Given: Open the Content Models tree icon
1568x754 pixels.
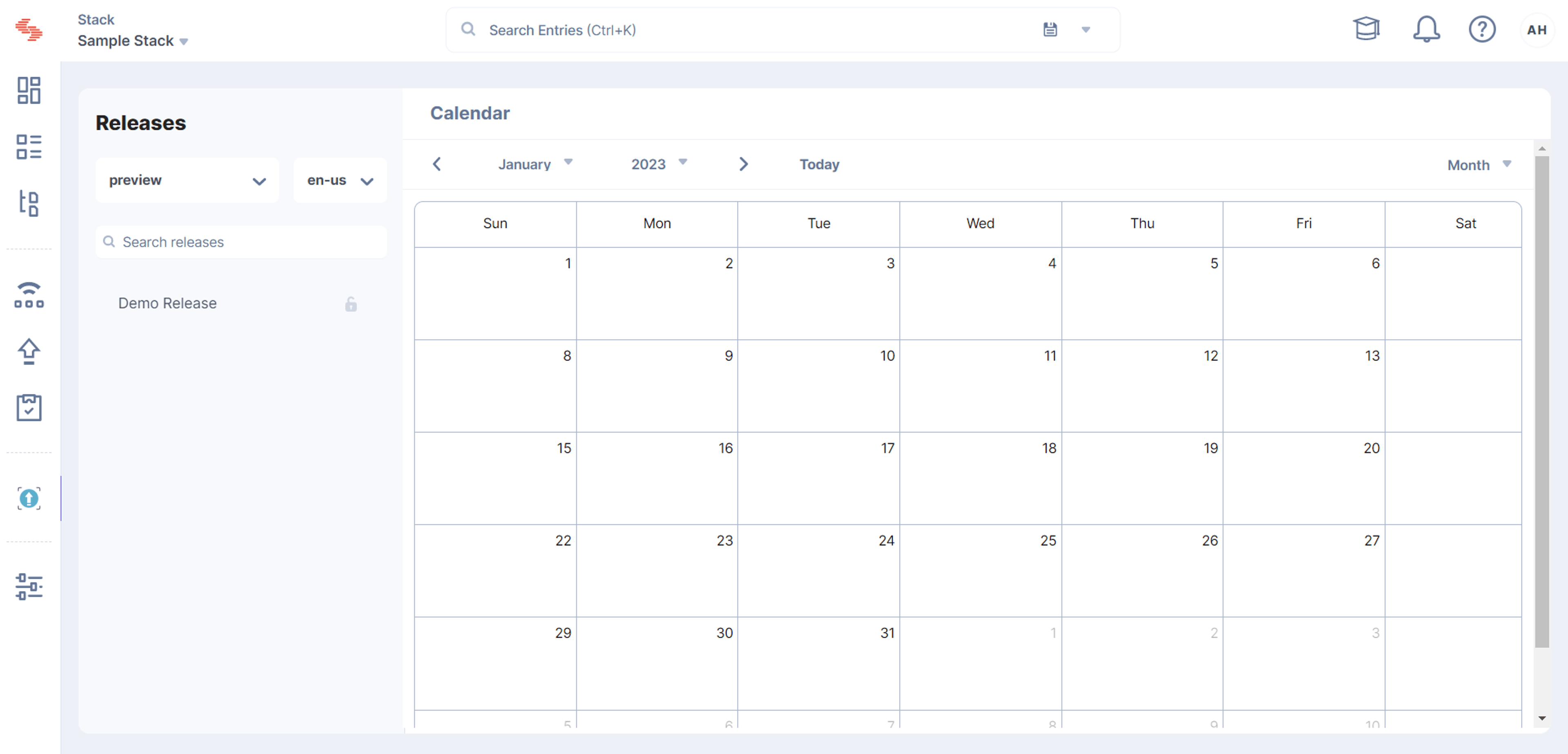Looking at the screenshot, I should coord(29,203).
